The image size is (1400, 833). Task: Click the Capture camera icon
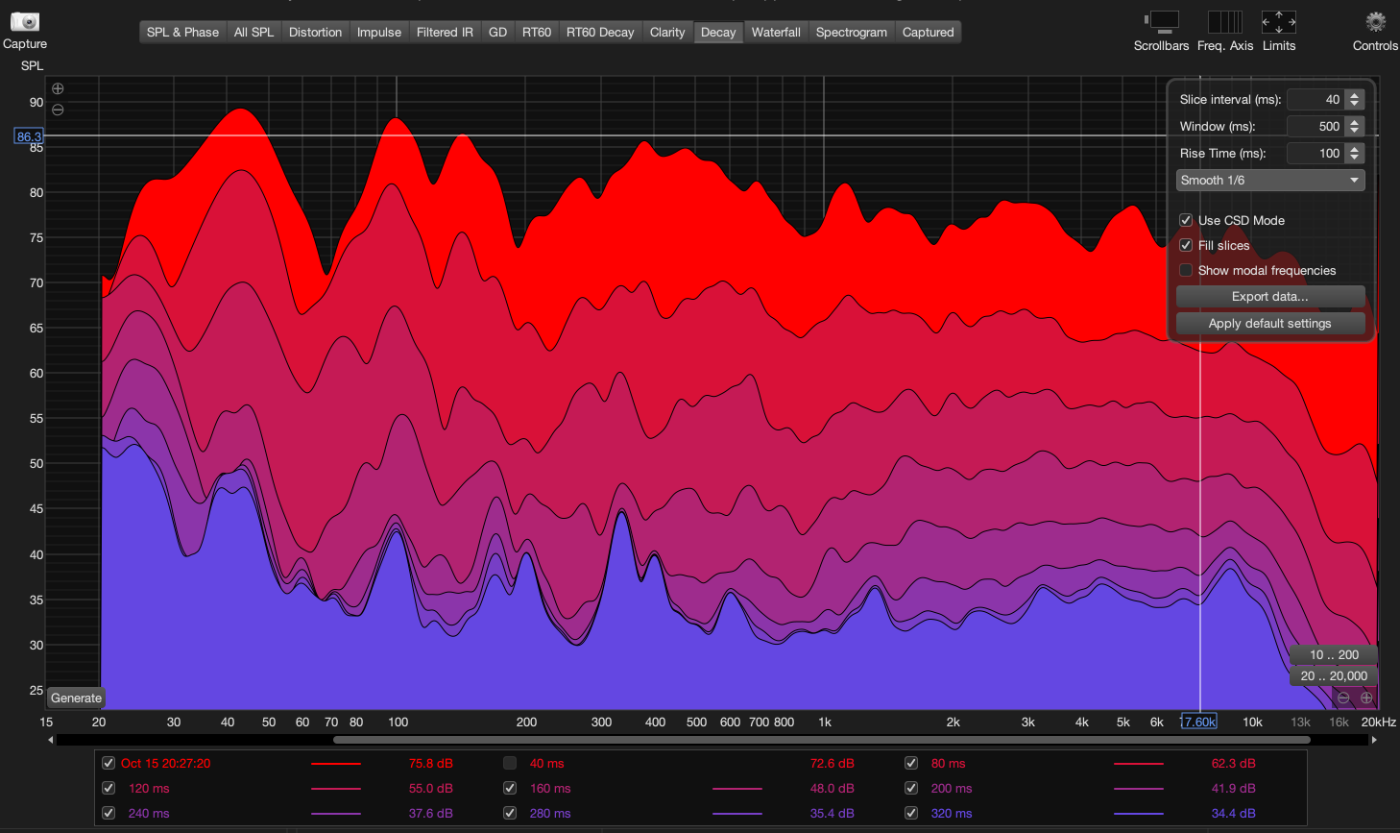25,22
